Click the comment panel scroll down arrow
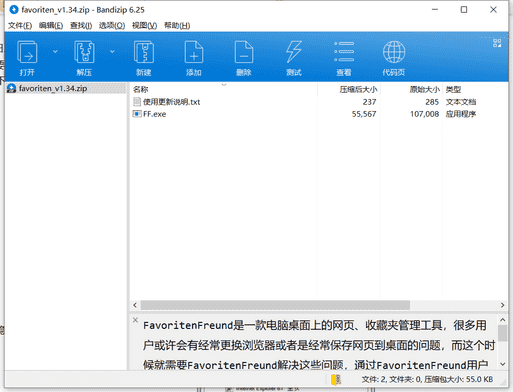The height and width of the screenshot is (392, 513). coord(503,364)
